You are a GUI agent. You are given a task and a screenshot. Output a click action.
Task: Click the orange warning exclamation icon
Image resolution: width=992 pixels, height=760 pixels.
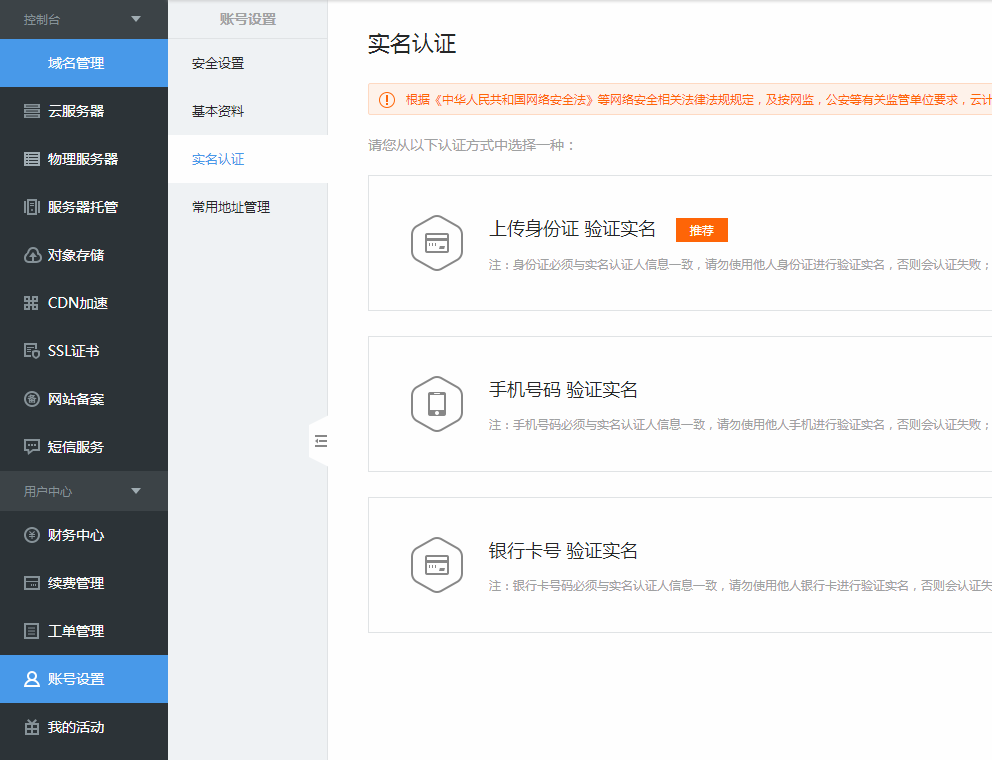coord(387,100)
